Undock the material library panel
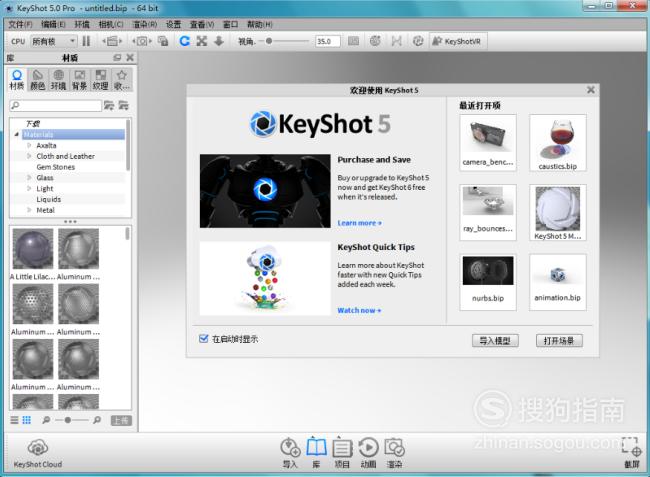Viewport: 650px width, 477px height. coord(117,58)
